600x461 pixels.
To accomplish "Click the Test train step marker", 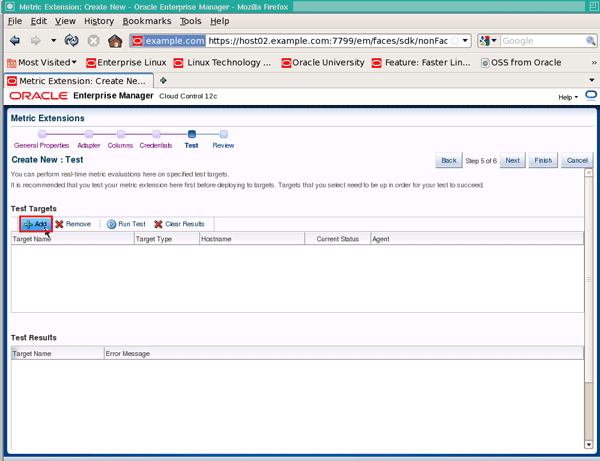I will 192,134.
